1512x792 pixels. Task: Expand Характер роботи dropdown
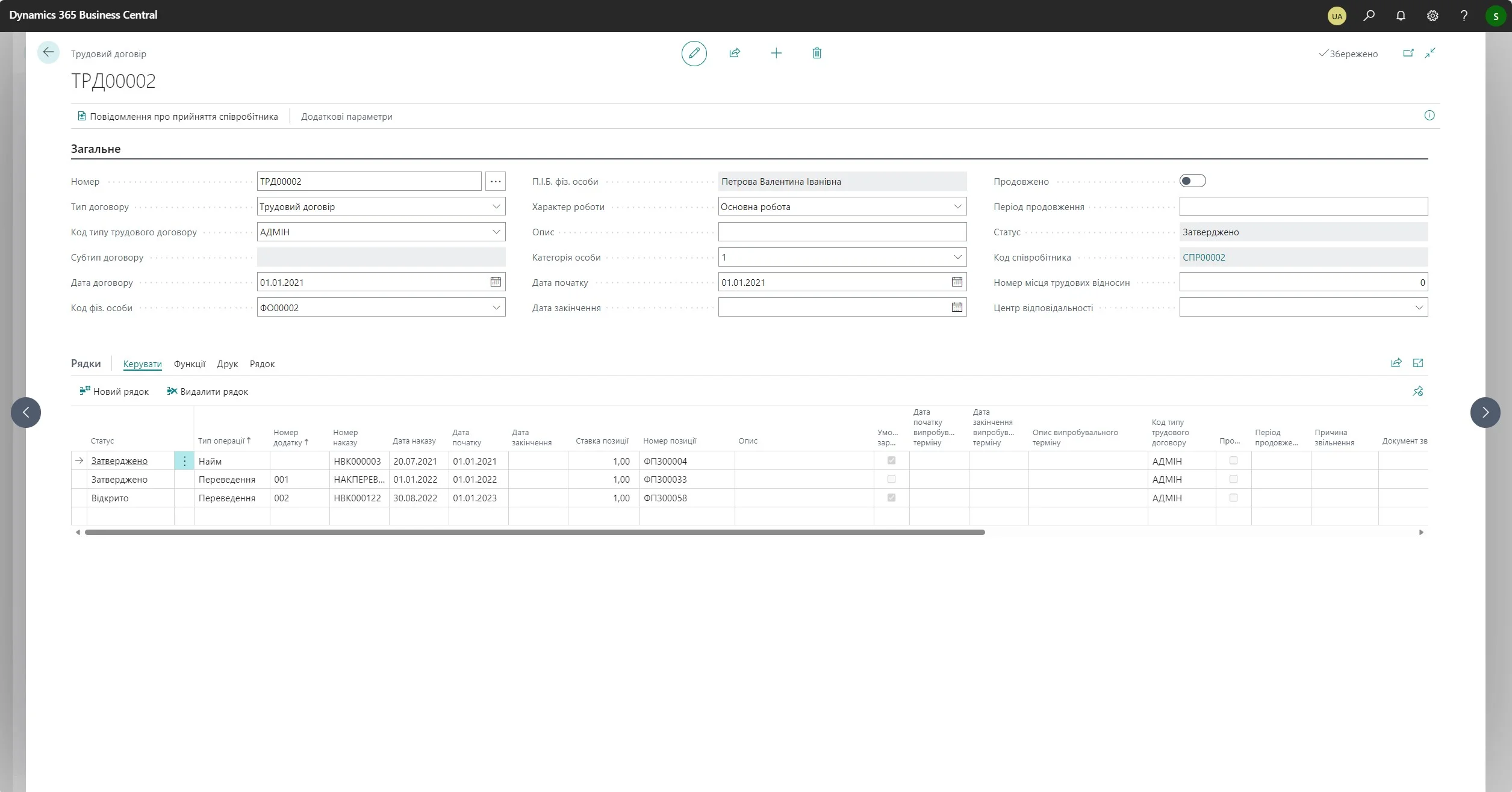(957, 206)
